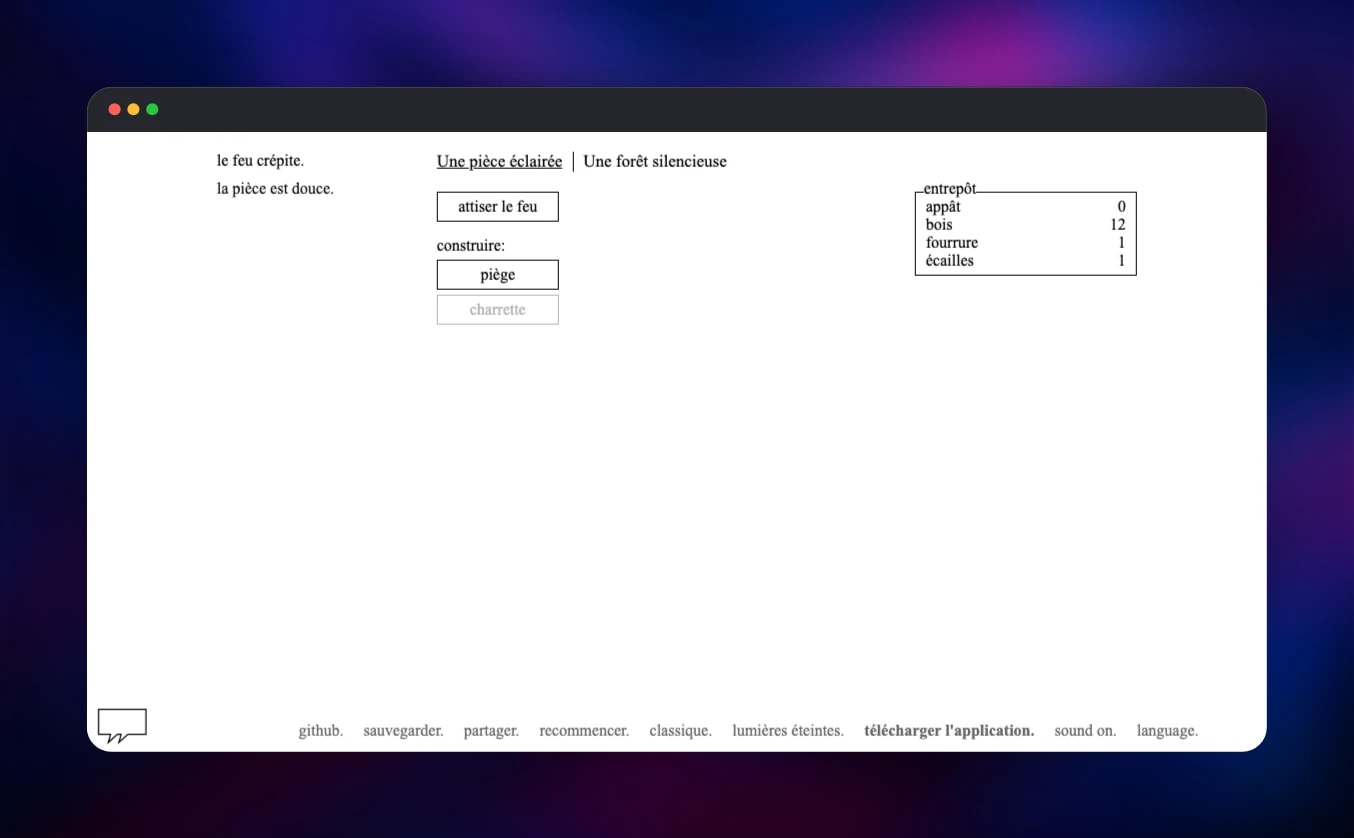Screen dimensions: 1354x838
Task: Click the fourrure row in entrepôt
Action: point(1025,243)
